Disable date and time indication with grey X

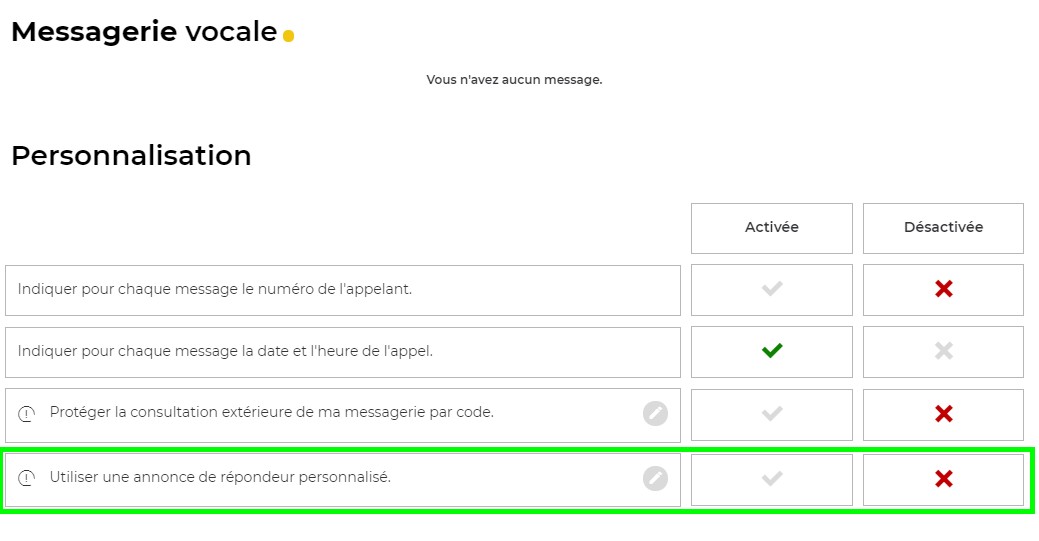(943, 351)
